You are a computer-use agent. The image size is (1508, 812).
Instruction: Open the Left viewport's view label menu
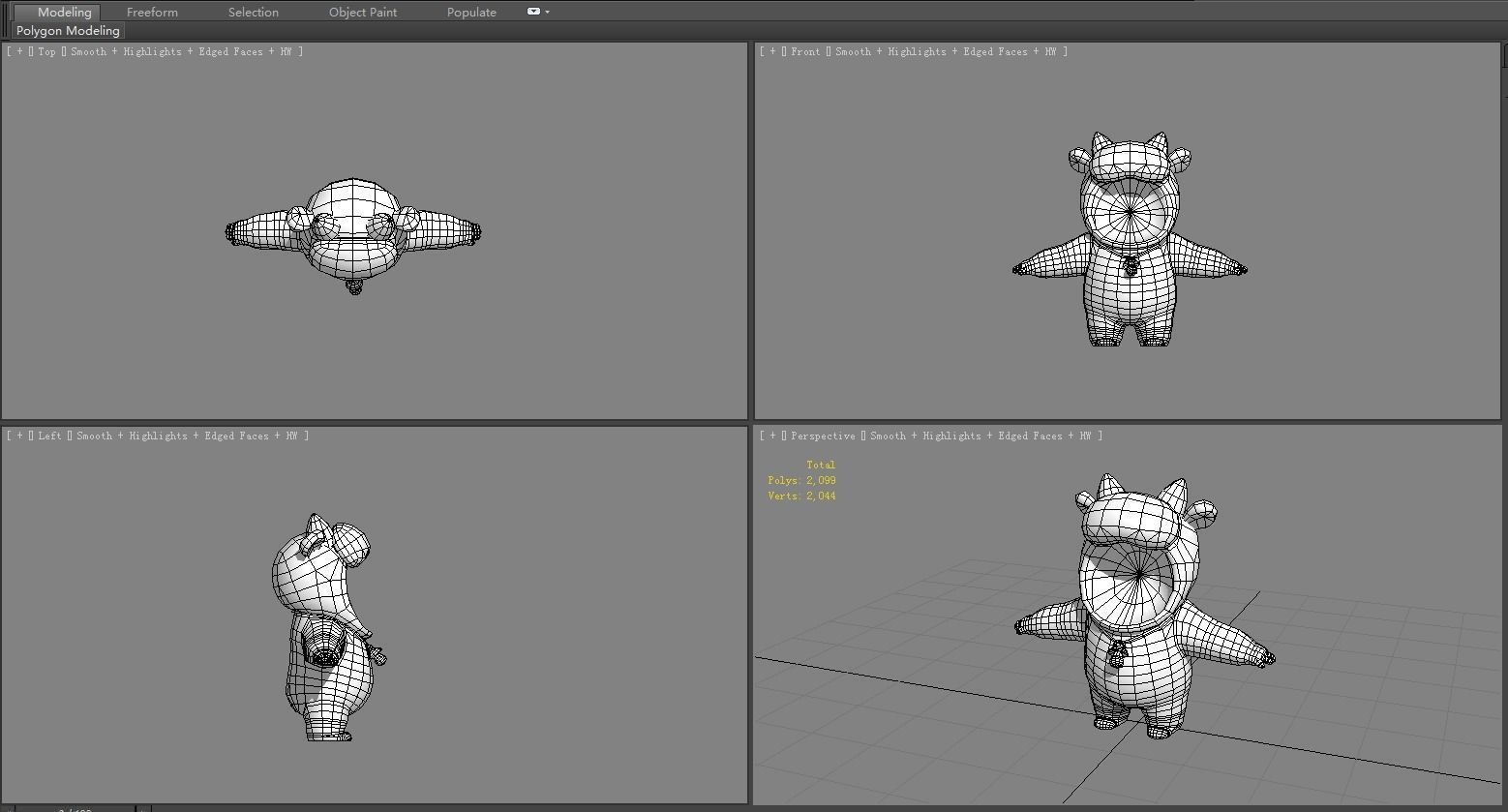pyautogui.click(x=49, y=436)
